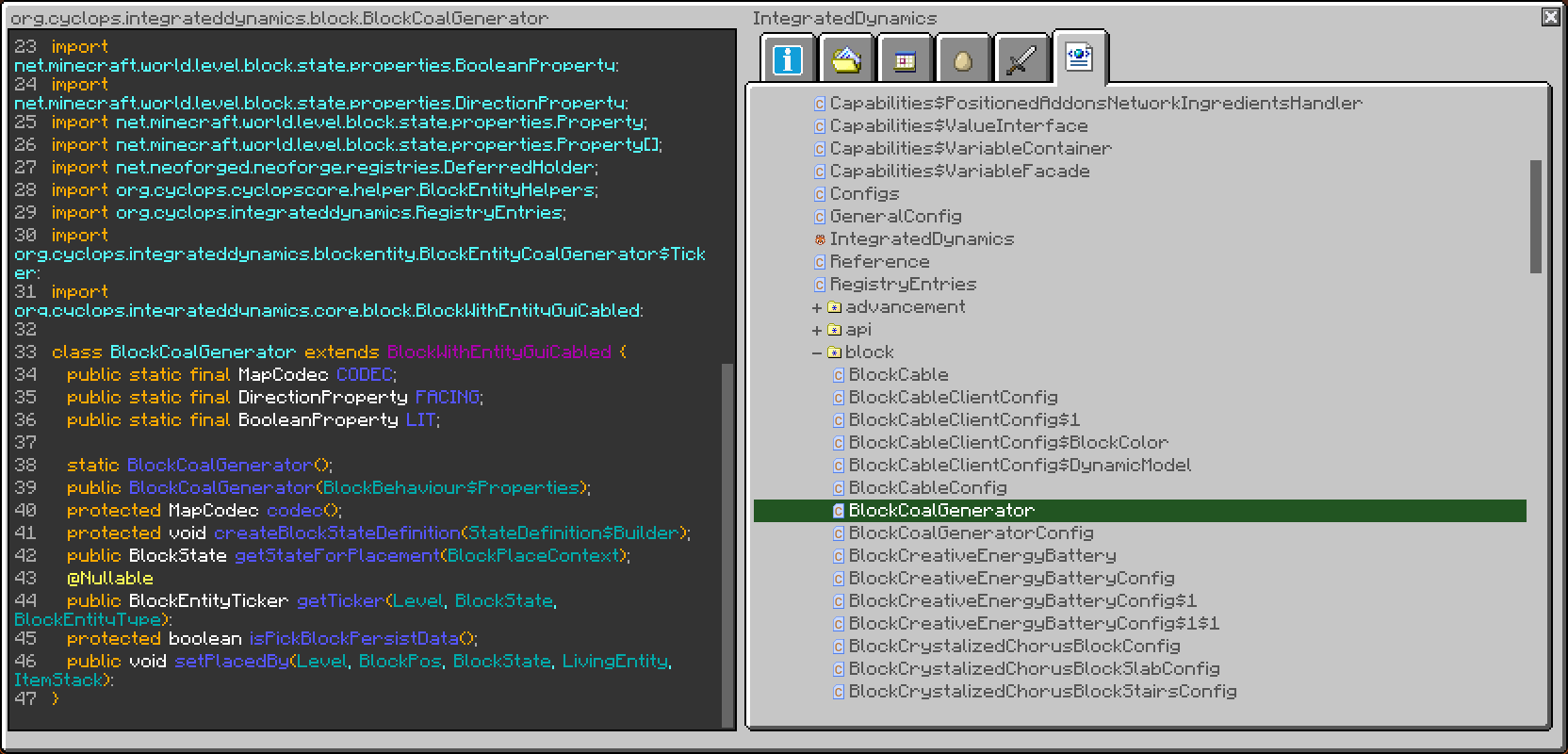Select BlockCreativeEnergyBattery class entry
Image resolution: width=1568 pixels, height=754 pixels.
click(982, 556)
